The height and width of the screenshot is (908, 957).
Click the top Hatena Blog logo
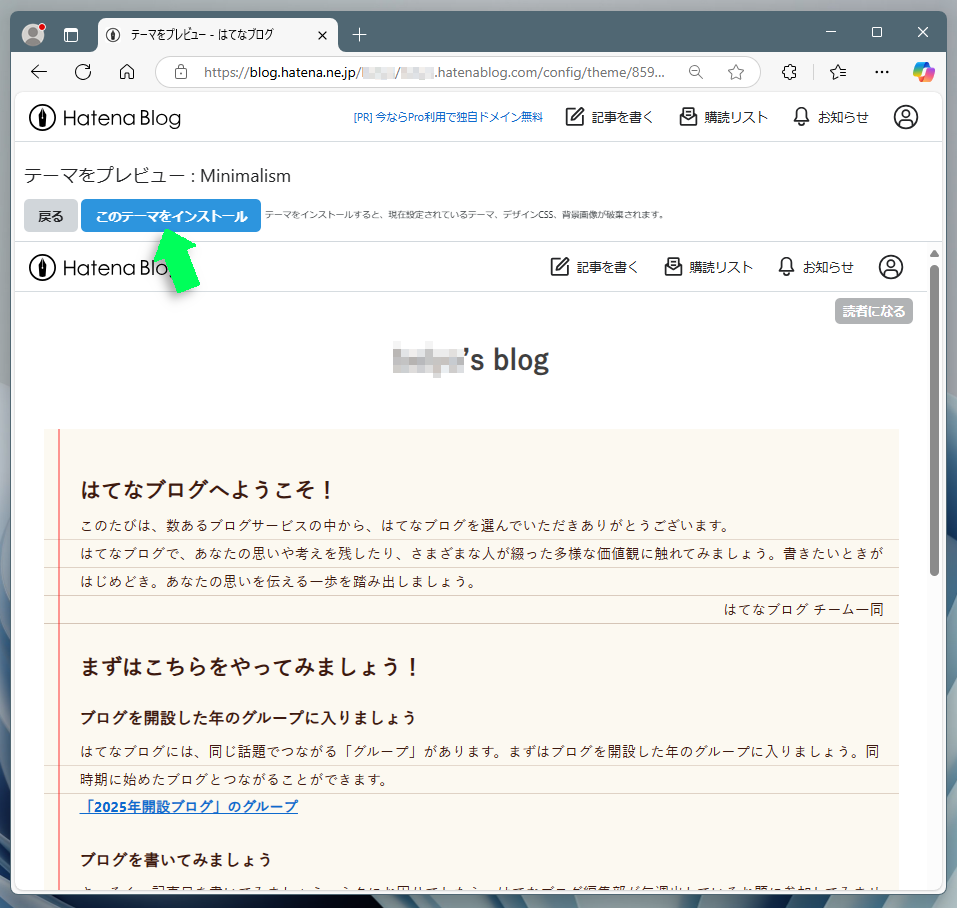tap(105, 118)
